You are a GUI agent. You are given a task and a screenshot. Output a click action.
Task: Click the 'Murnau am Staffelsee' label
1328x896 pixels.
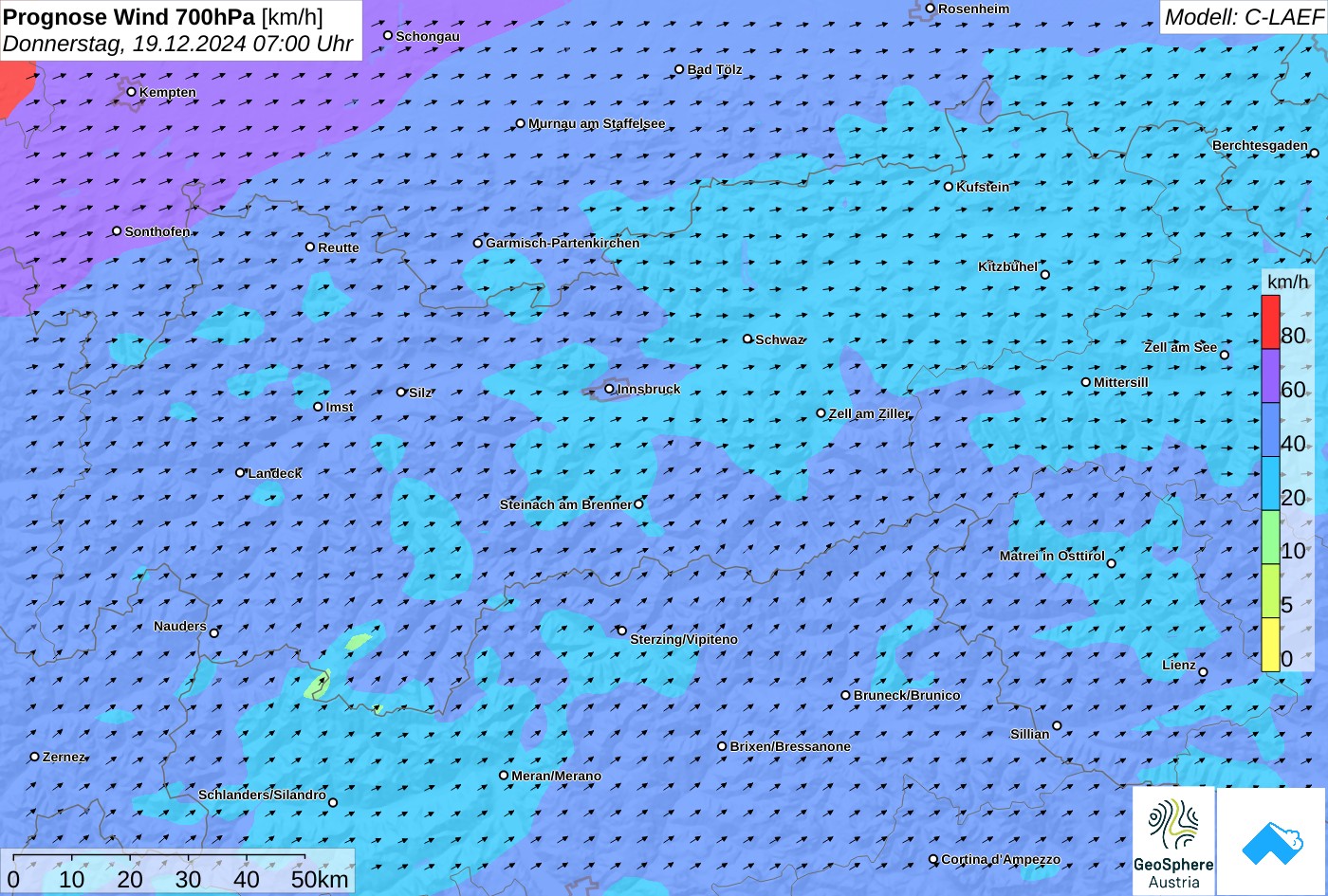coord(597,124)
